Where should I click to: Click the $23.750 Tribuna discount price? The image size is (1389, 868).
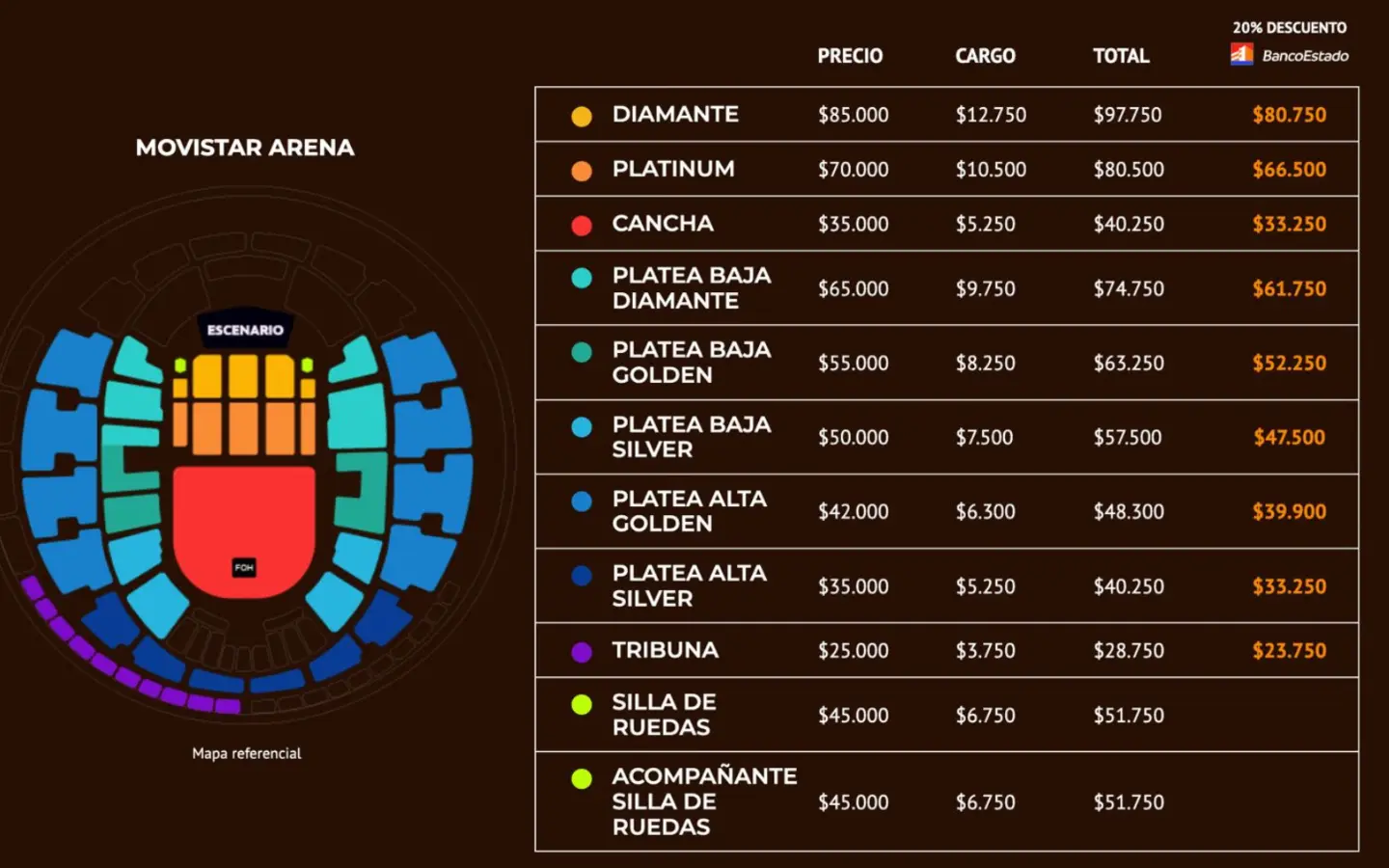click(x=1289, y=651)
